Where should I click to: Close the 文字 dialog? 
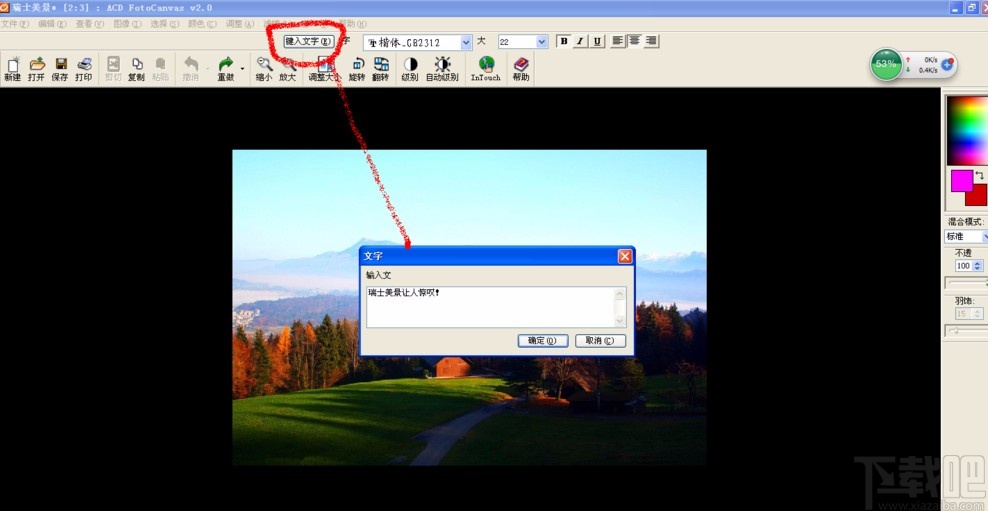coord(624,256)
